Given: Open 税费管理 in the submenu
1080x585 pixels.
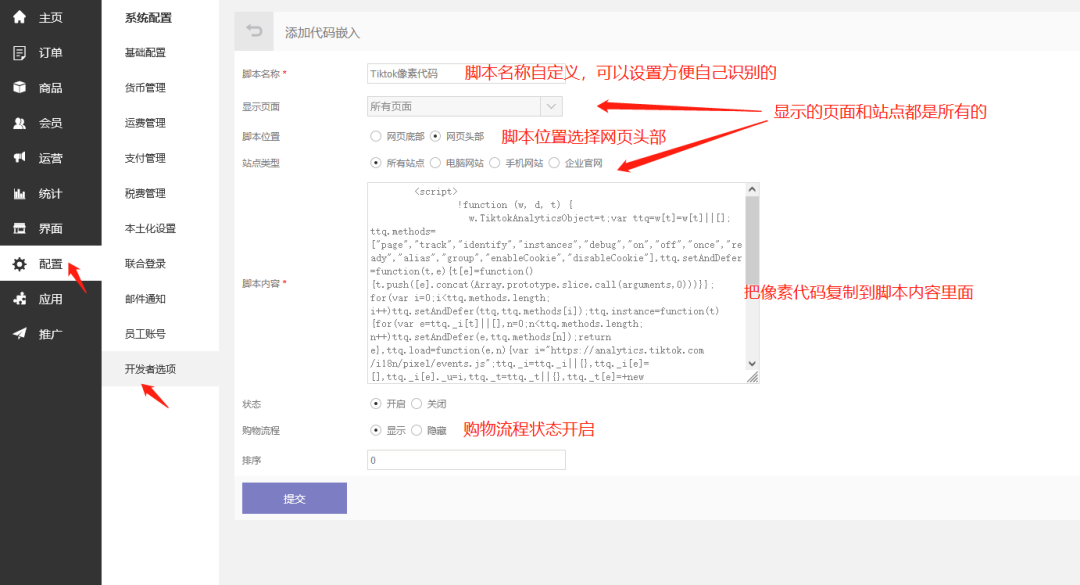Looking at the screenshot, I should click(x=145, y=193).
